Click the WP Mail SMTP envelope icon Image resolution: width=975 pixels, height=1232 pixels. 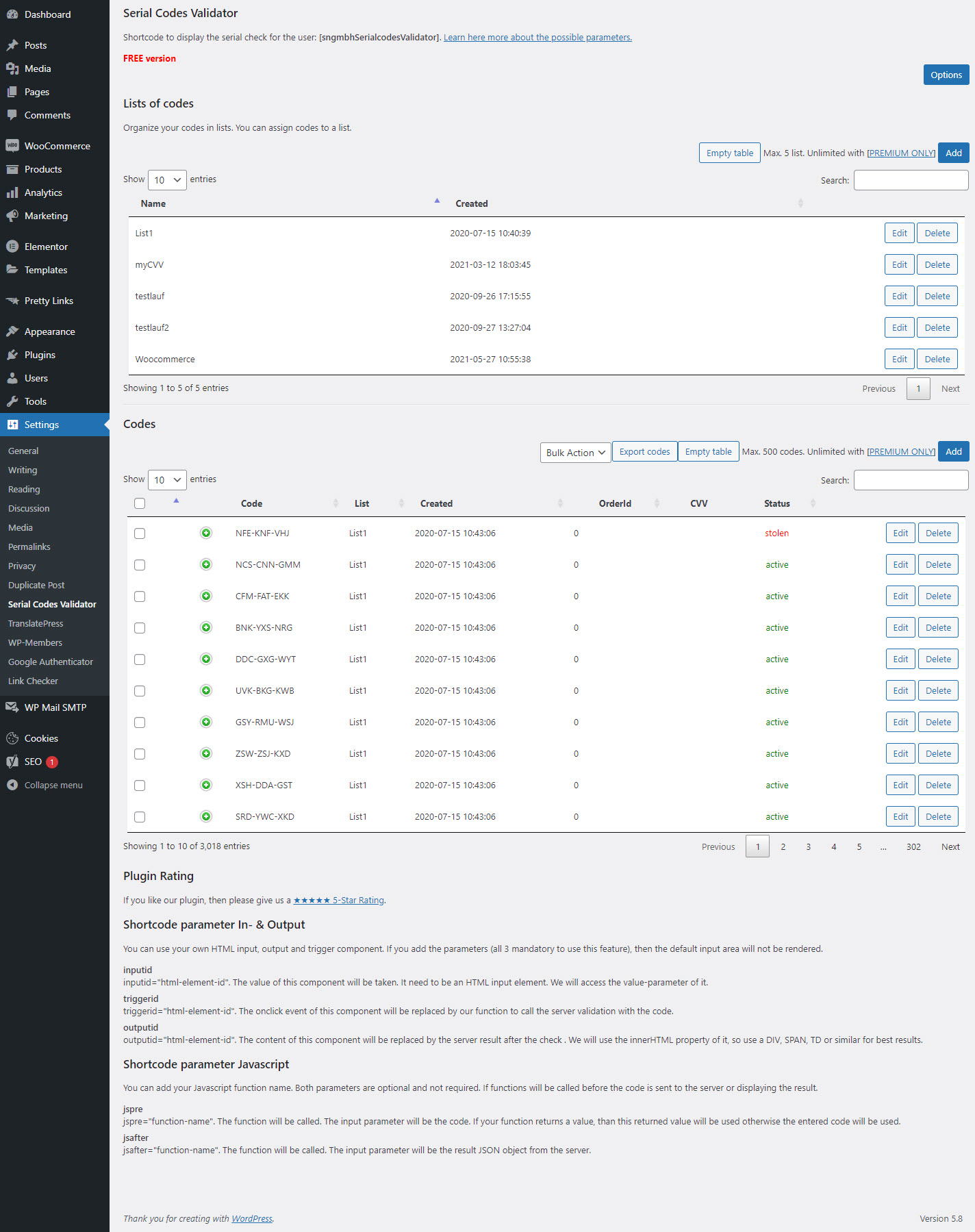pyautogui.click(x=12, y=707)
